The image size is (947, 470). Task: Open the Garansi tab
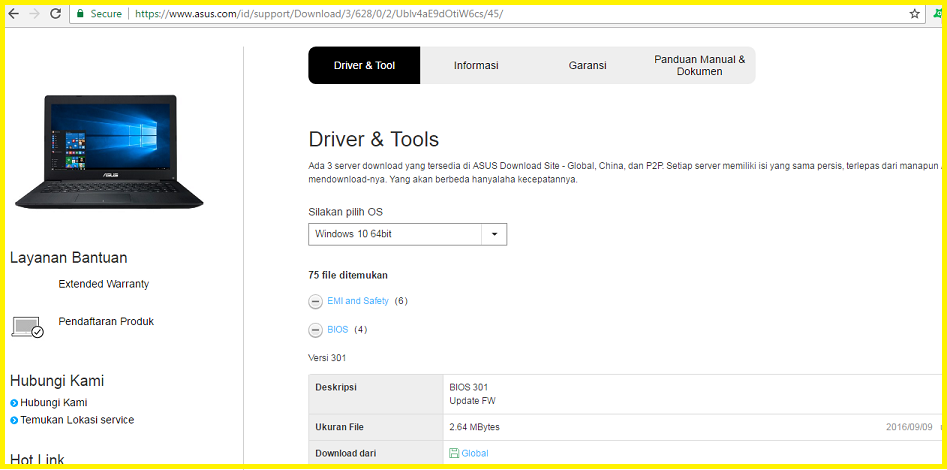pos(588,65)
